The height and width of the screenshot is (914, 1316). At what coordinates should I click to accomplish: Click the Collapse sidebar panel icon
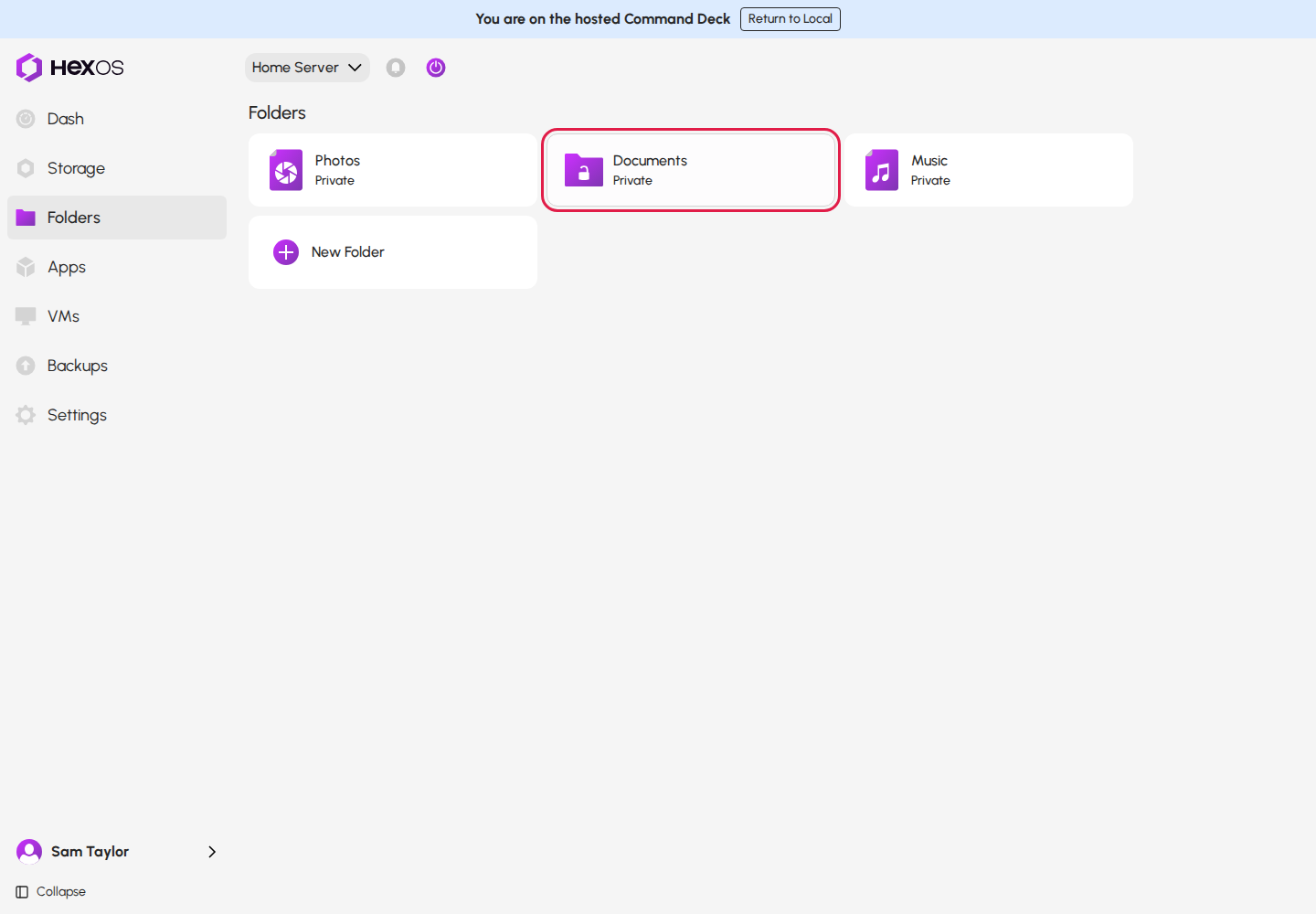22,892
